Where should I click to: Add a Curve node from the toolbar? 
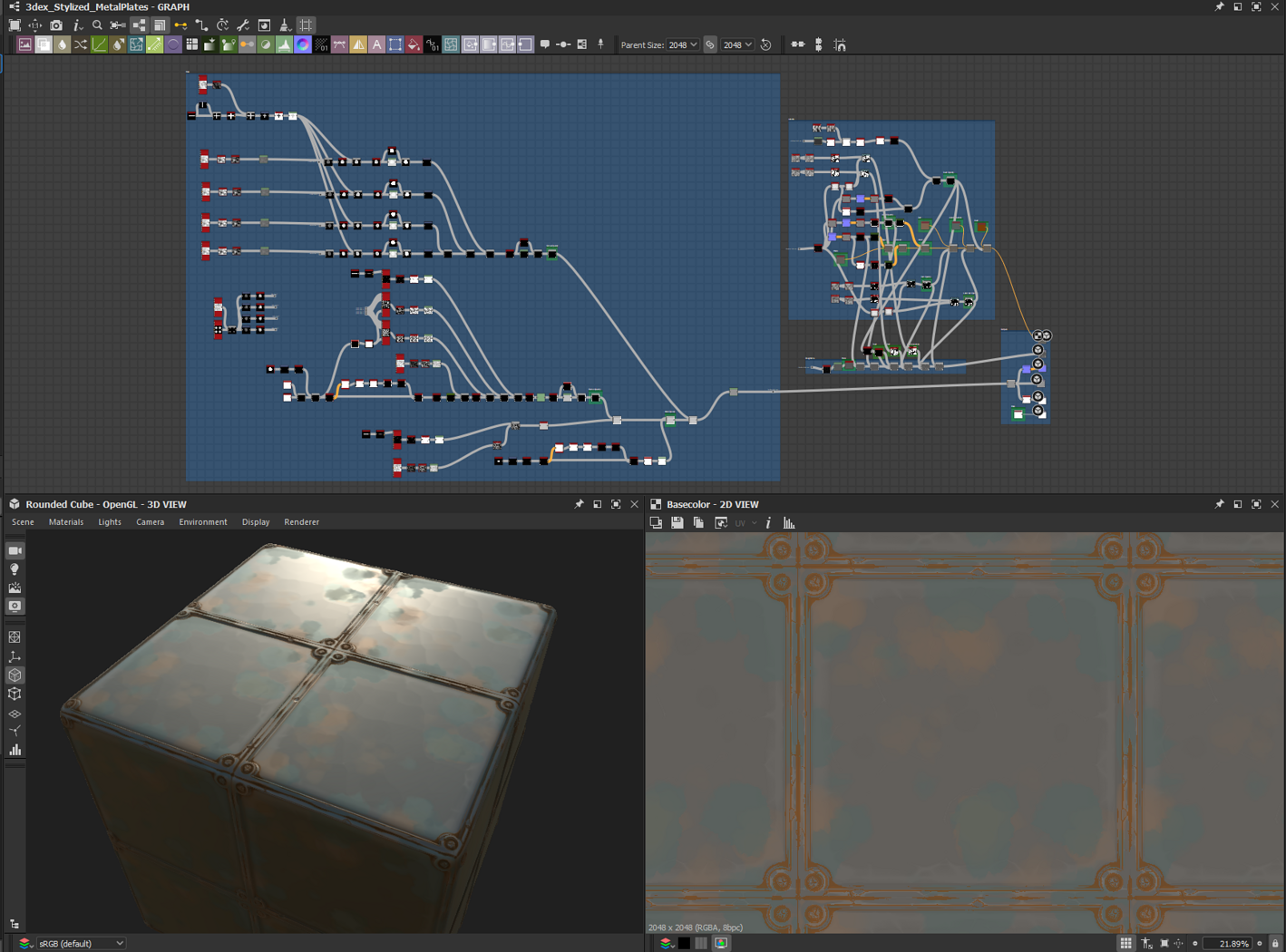click(x=100, y=44)
